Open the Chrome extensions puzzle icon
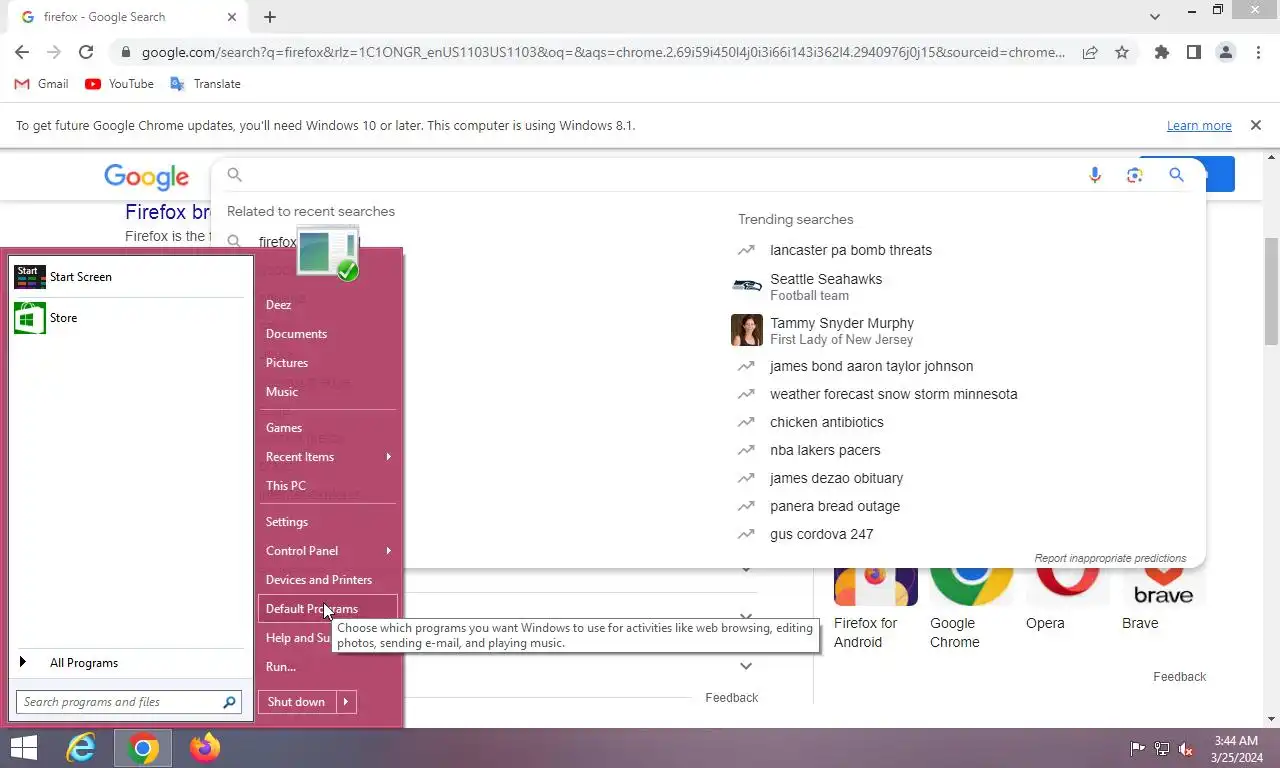The image size is (1280, 768). (1161, 52)
